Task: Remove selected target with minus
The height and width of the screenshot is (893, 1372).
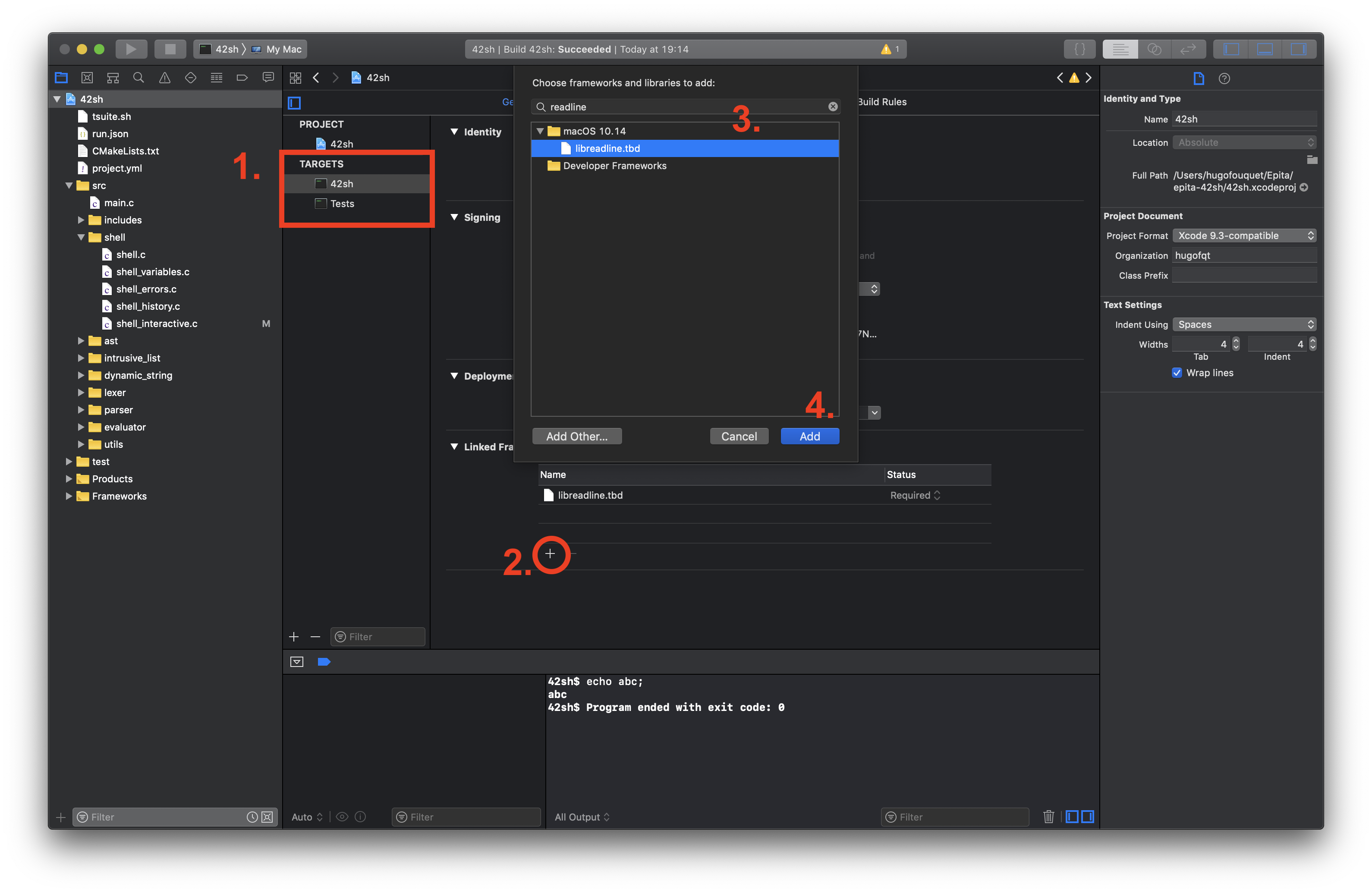Action: pos(315,636)
